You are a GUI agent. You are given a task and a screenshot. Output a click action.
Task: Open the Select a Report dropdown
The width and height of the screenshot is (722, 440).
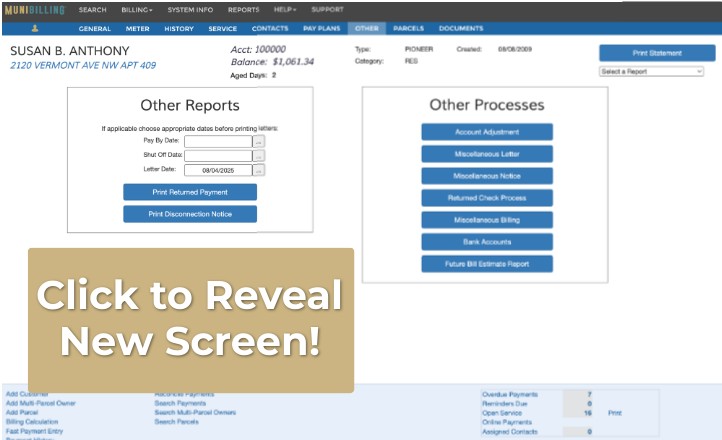(x=652, y=72)
